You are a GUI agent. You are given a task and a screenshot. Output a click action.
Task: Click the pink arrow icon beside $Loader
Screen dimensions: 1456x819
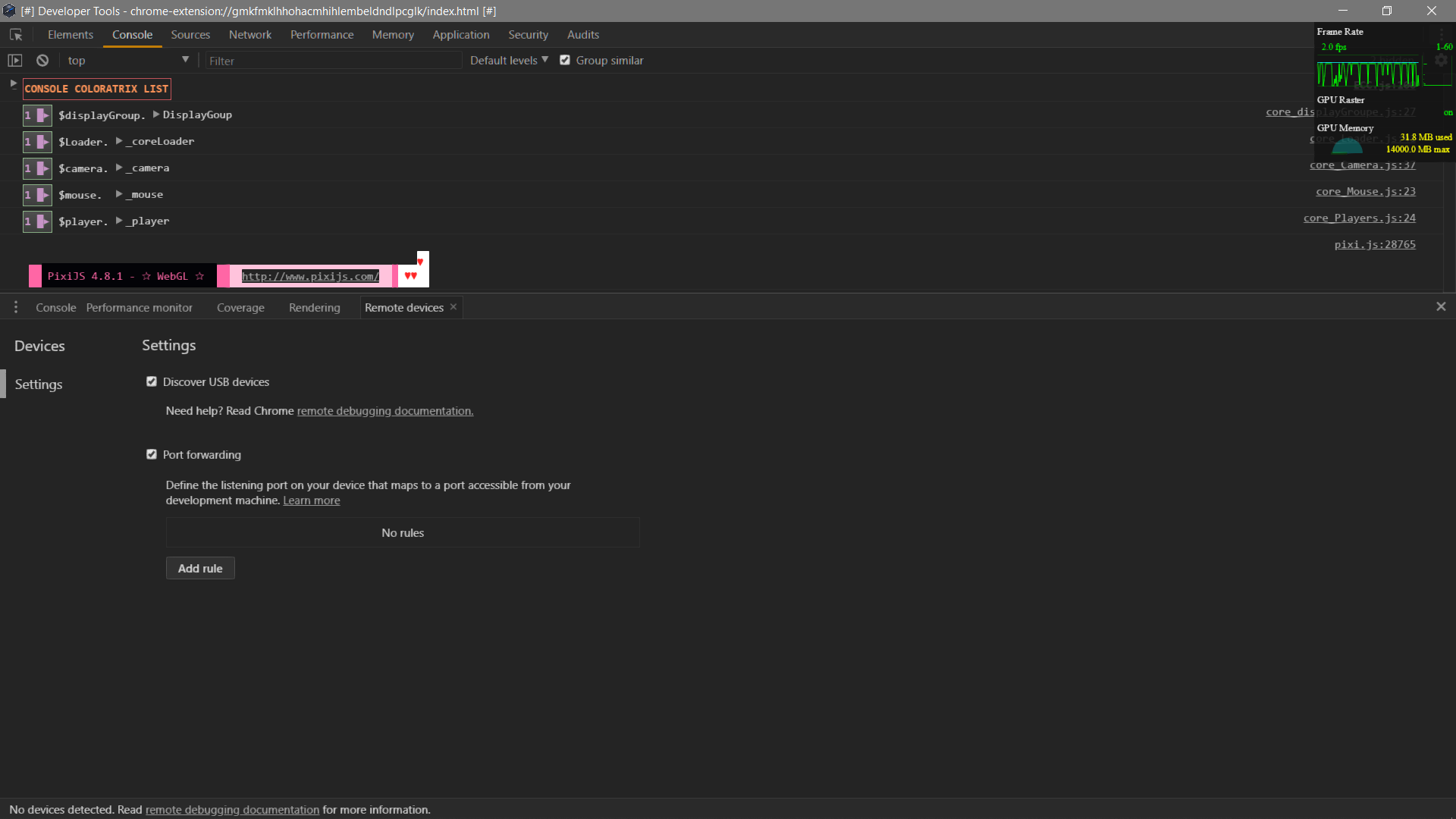pos(43,142)
